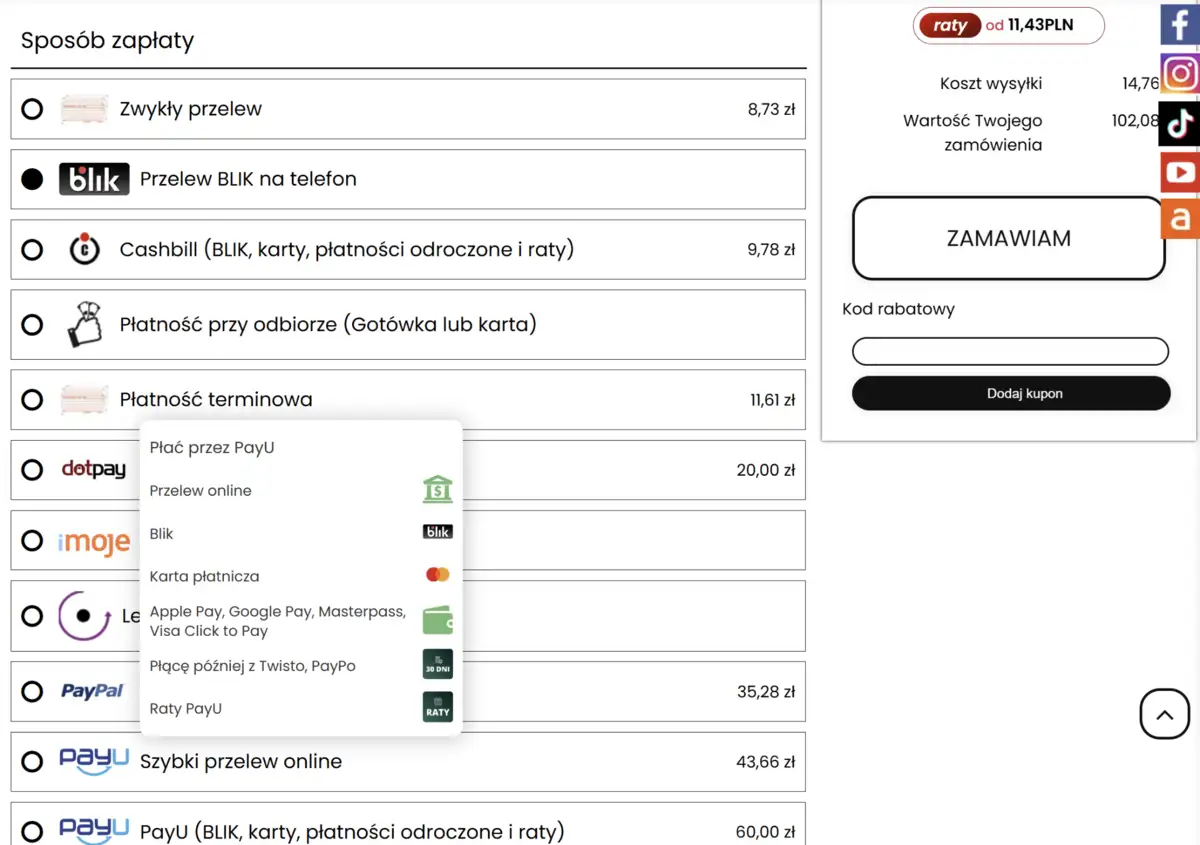Click the Sposób zapłaty heading
Screen dimensions: 1200x845
(x=107, y=41)
